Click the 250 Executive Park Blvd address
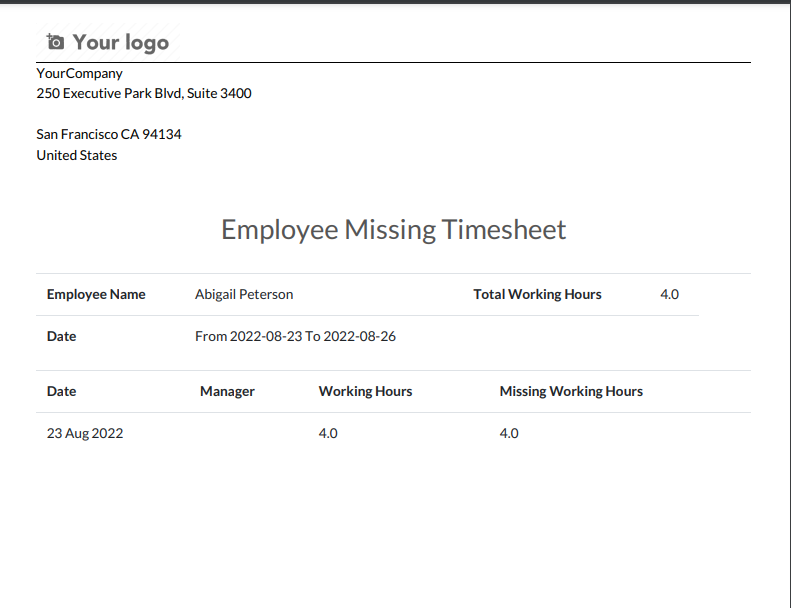 tap(144, 93)
